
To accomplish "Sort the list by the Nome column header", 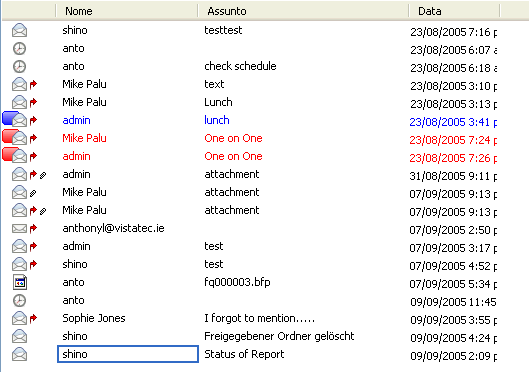I will pos(127,11).
